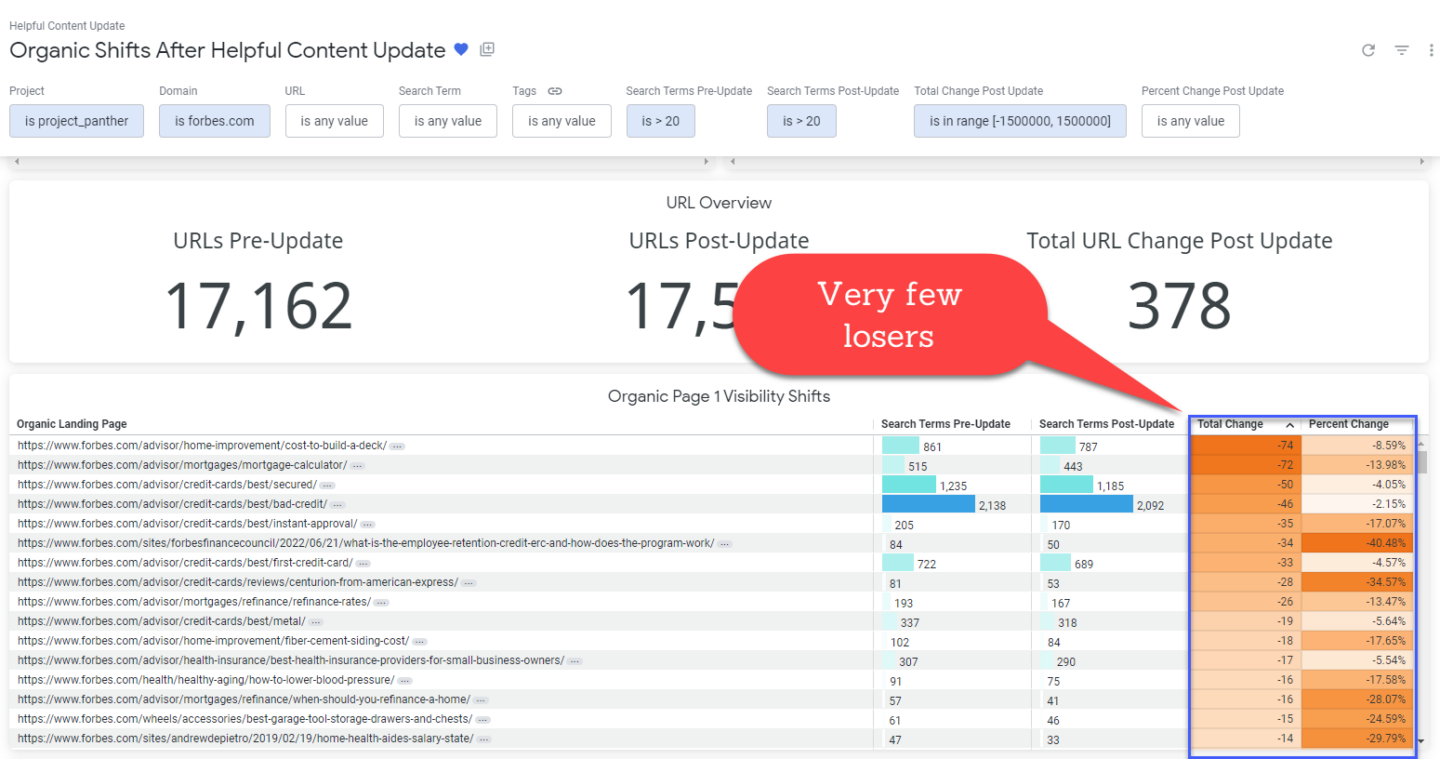Open the bad-credit credit cards URL
The image size is (1440, 759).
pyautogui.click(x=172, y=504)
